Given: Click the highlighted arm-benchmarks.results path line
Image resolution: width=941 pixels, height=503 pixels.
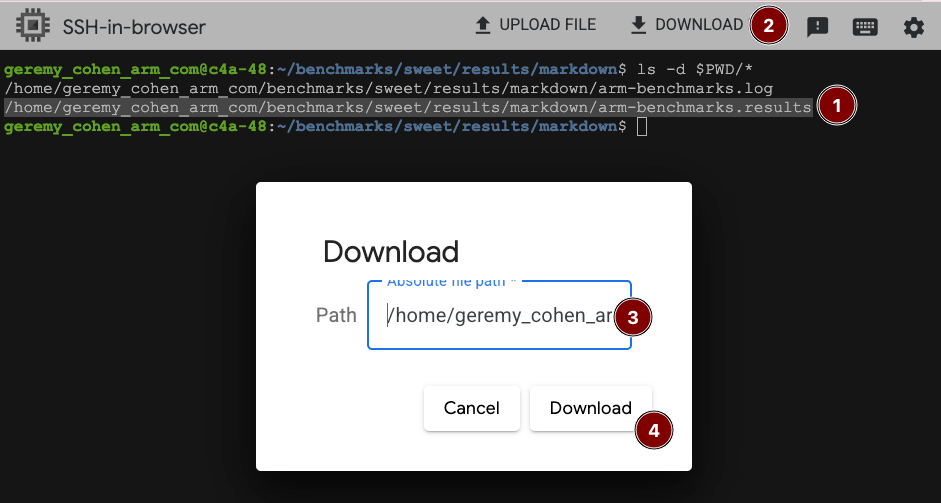Looking at the screenshot, I should pos(408,107).
